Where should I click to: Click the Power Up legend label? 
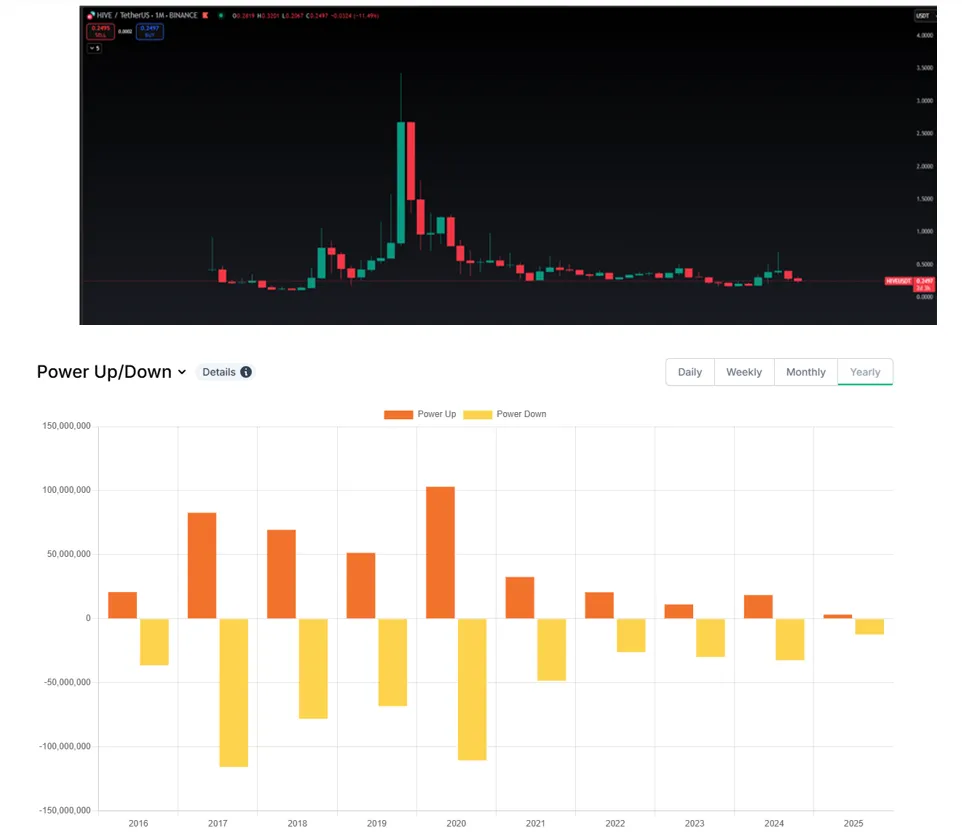click(x=437, y=414)
